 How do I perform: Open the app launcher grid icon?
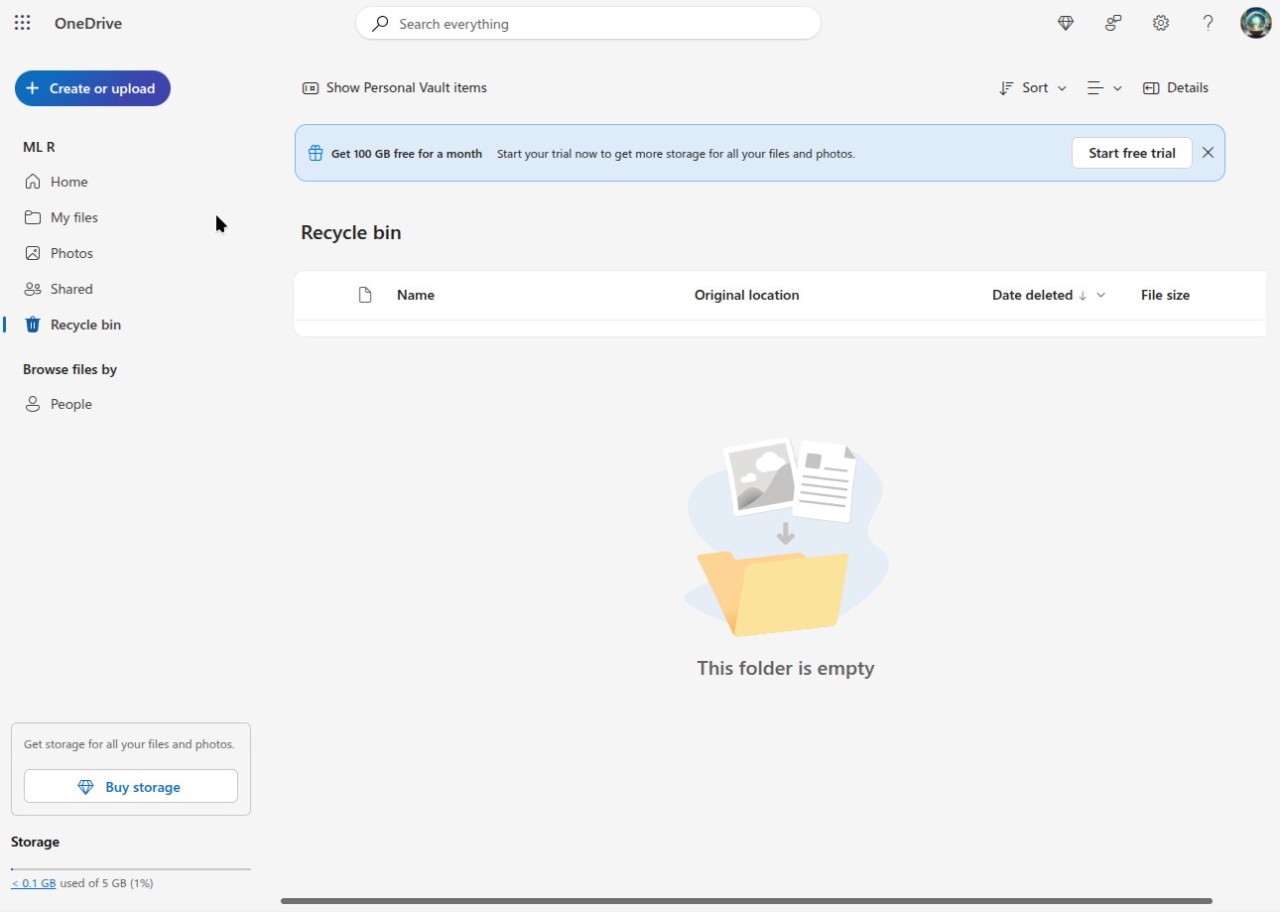pyautogui.click(x=22, y=23)
